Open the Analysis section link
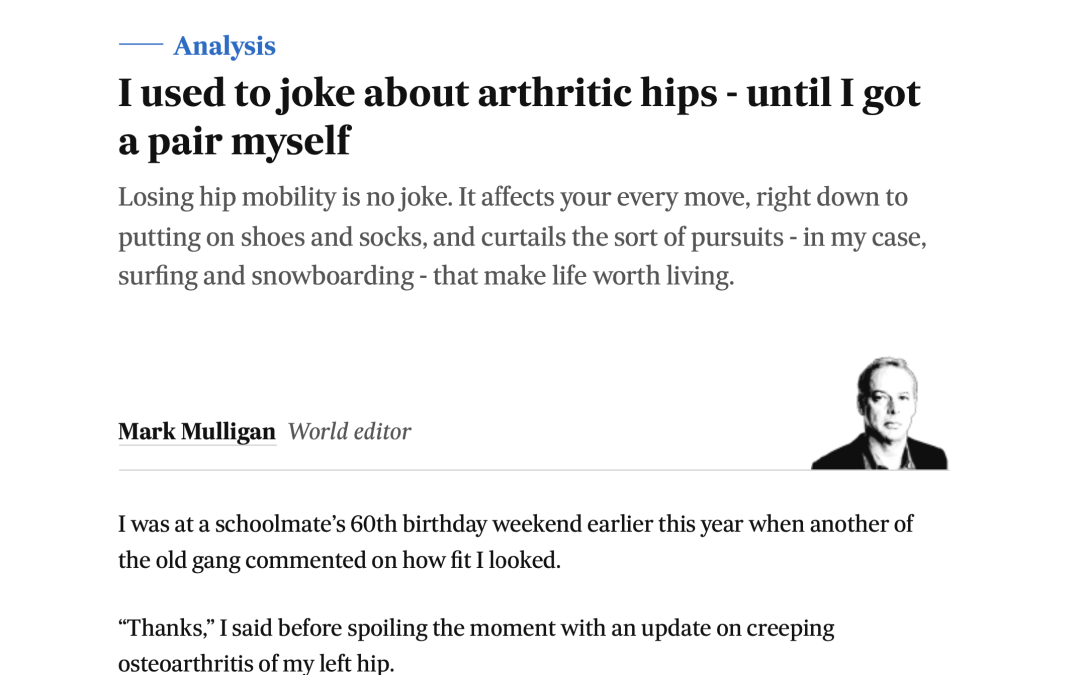 (x=224, y=46)
